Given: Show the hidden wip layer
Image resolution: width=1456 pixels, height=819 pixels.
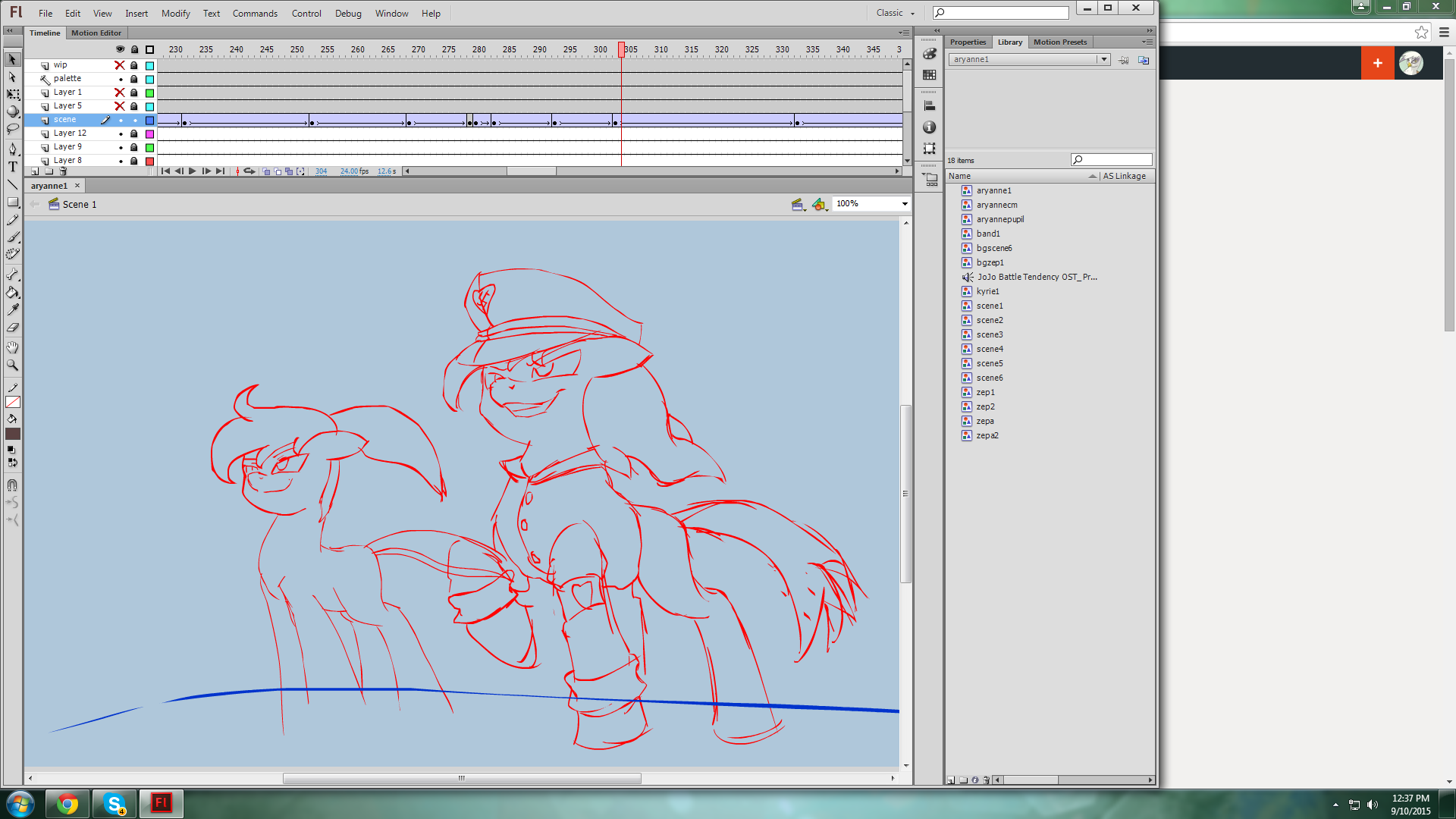Looking at the screenshot, I should pos(120,65).
